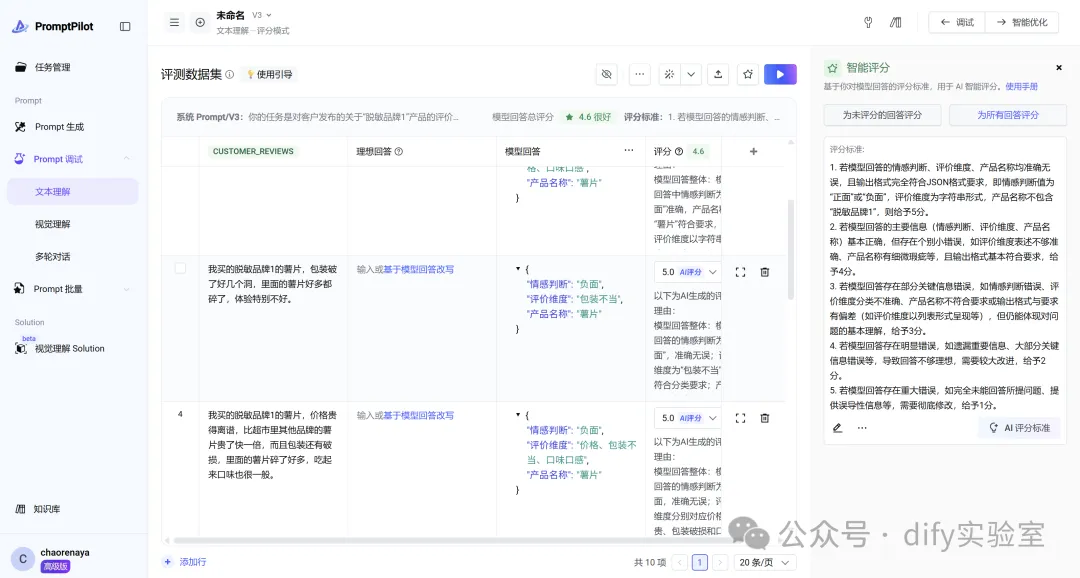This screenshot has width=1080, height=578.
Task: Click the 为所有回答评分 button
Action: (1007, 115)
